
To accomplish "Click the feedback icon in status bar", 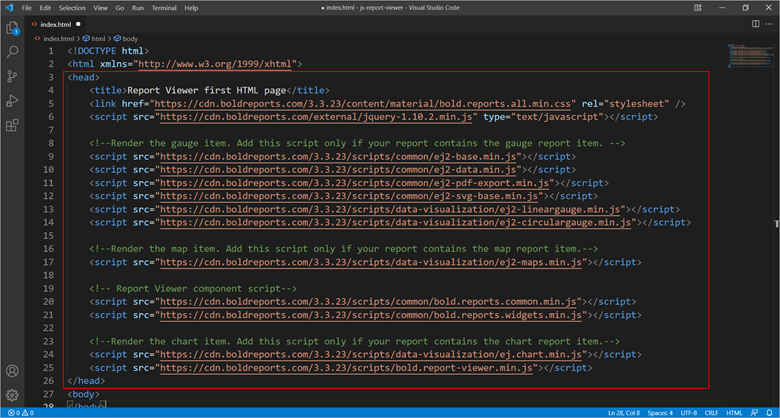I will click(755, 413).
